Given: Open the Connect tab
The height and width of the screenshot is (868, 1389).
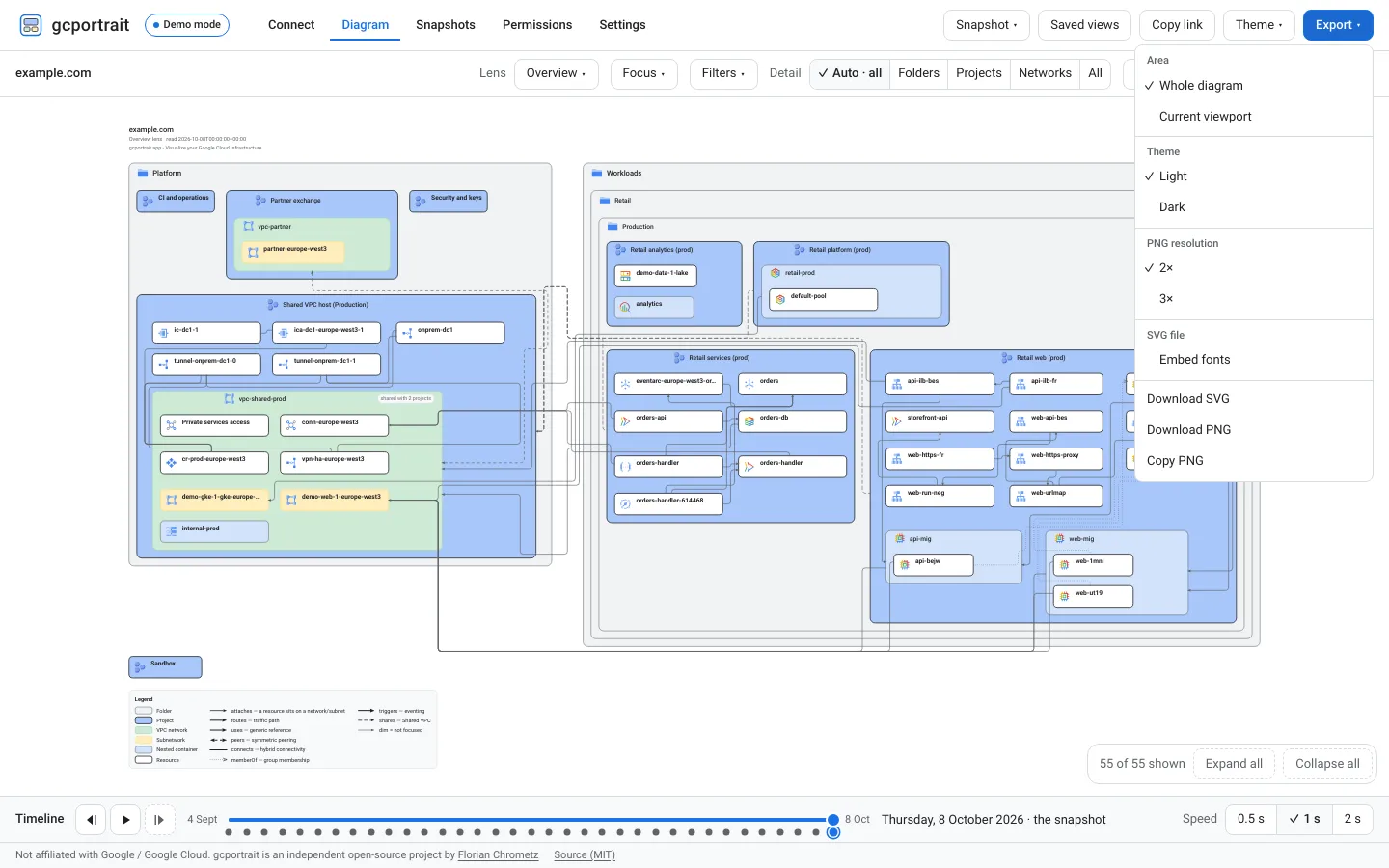Looking at the screenshot, I should [x=291, y=25].
